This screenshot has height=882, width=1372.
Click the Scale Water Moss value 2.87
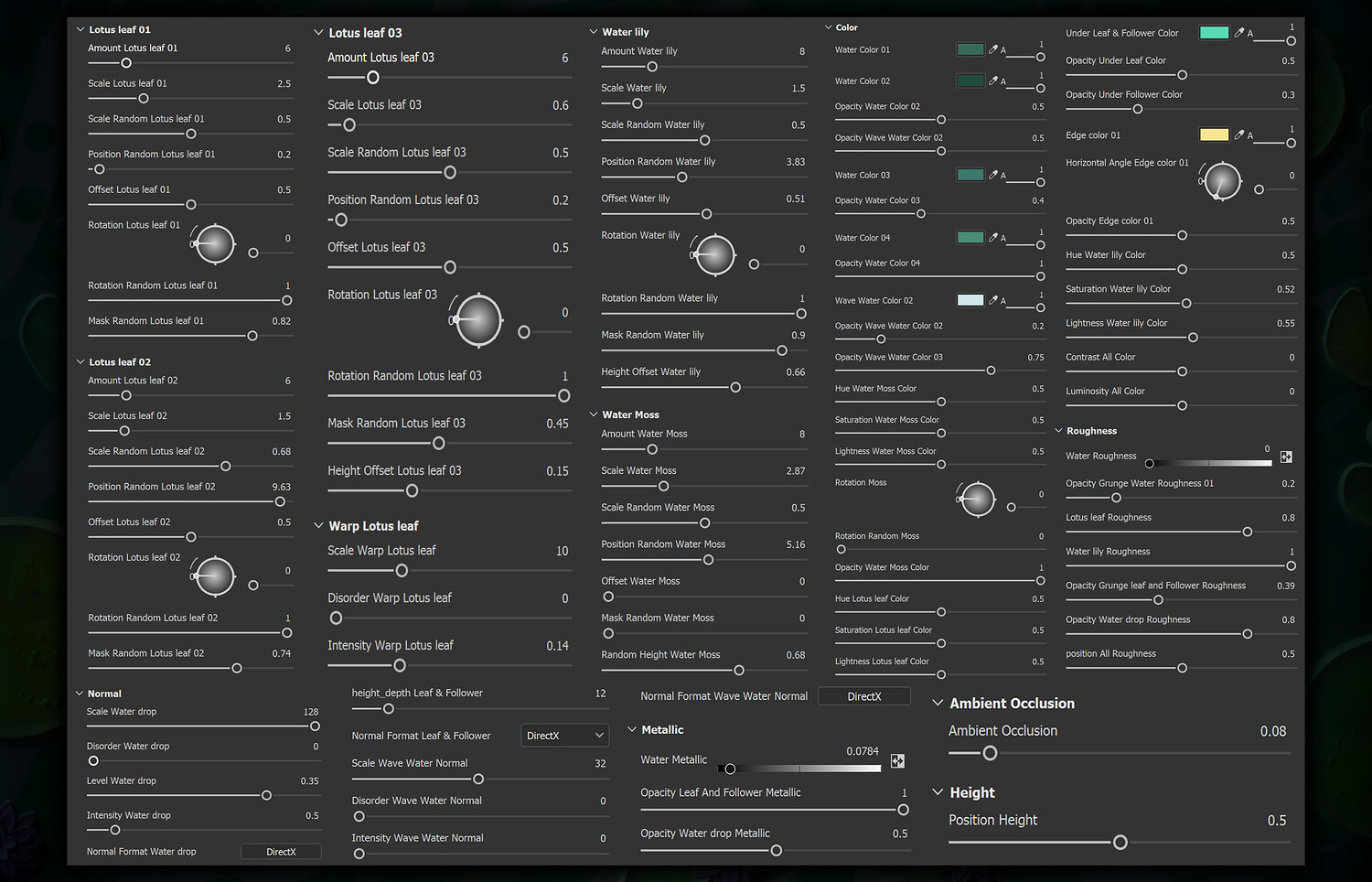coord(796,471)
